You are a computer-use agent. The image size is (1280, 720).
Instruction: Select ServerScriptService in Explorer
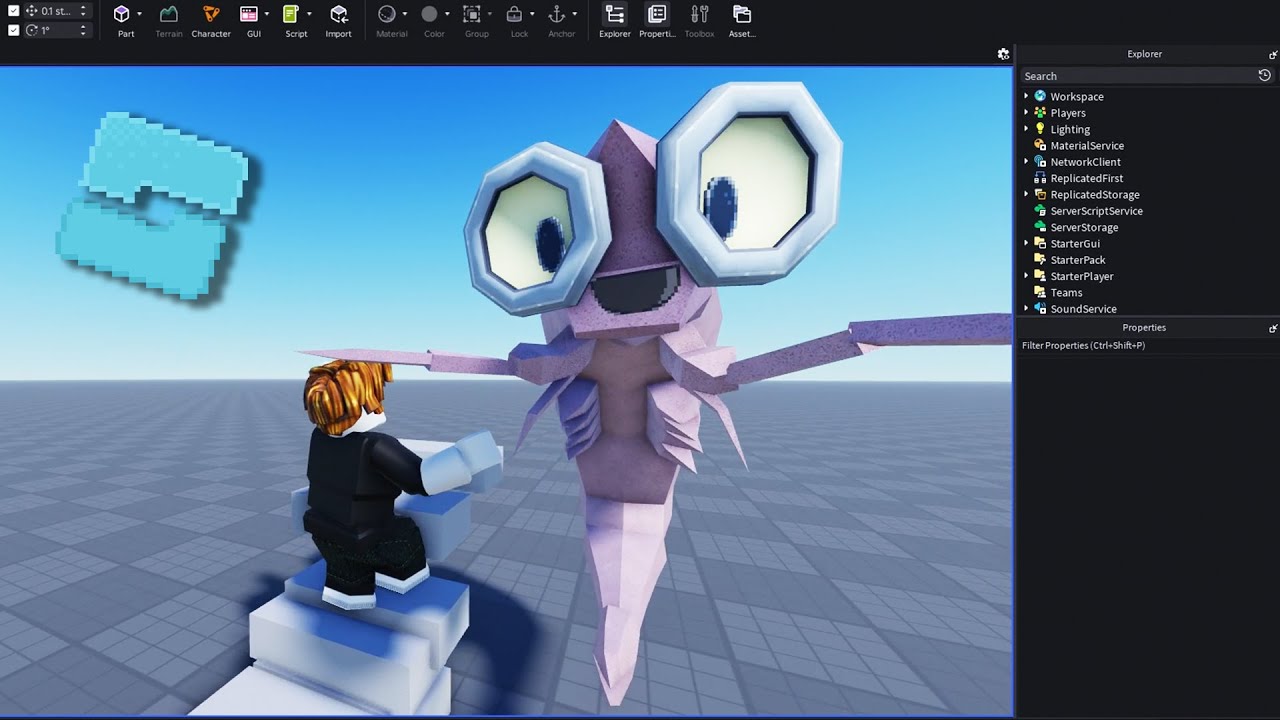(x=1096, y=211)
